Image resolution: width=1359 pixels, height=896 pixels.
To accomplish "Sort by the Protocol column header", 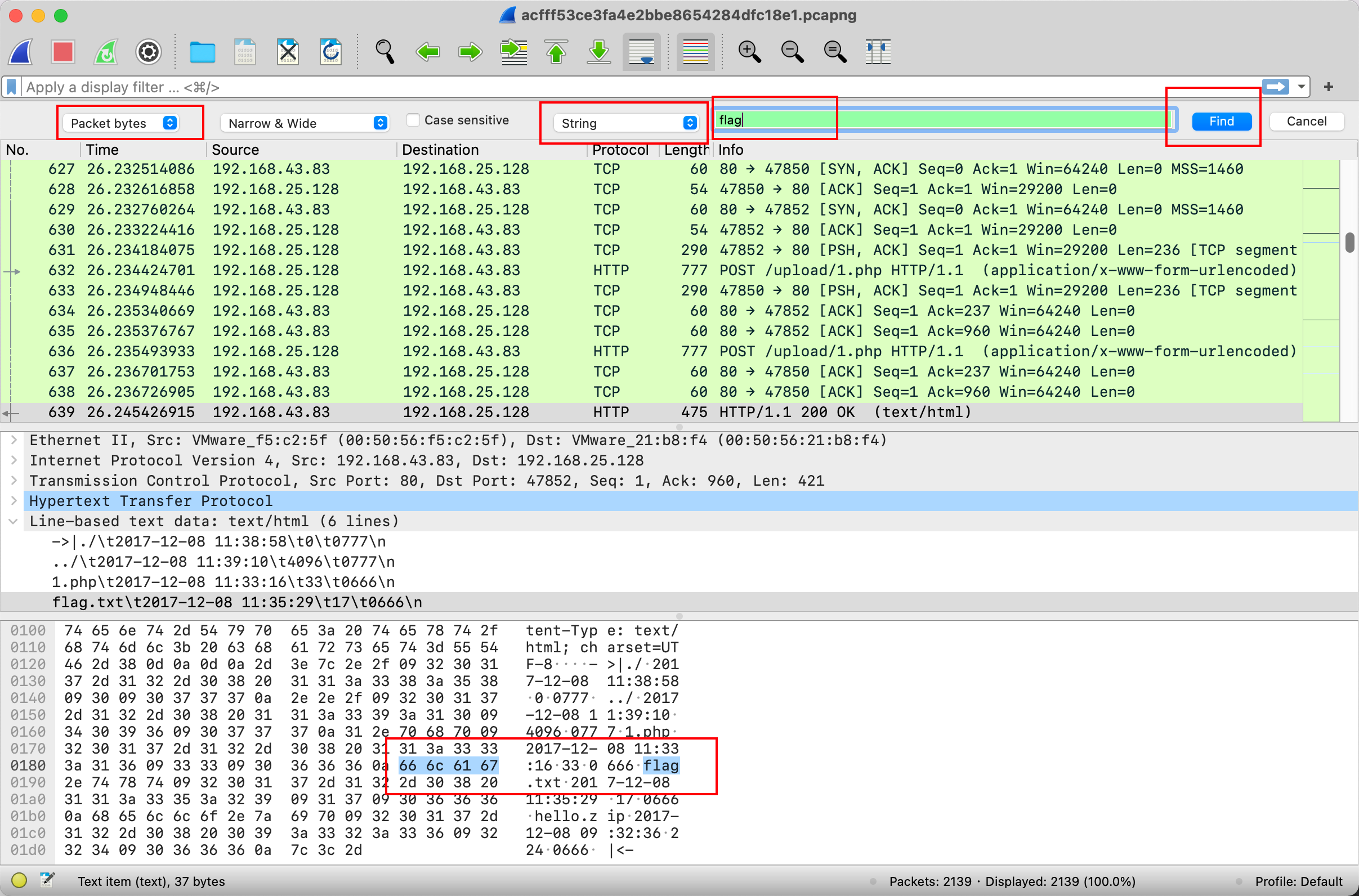I will click(x=620, y=150).
